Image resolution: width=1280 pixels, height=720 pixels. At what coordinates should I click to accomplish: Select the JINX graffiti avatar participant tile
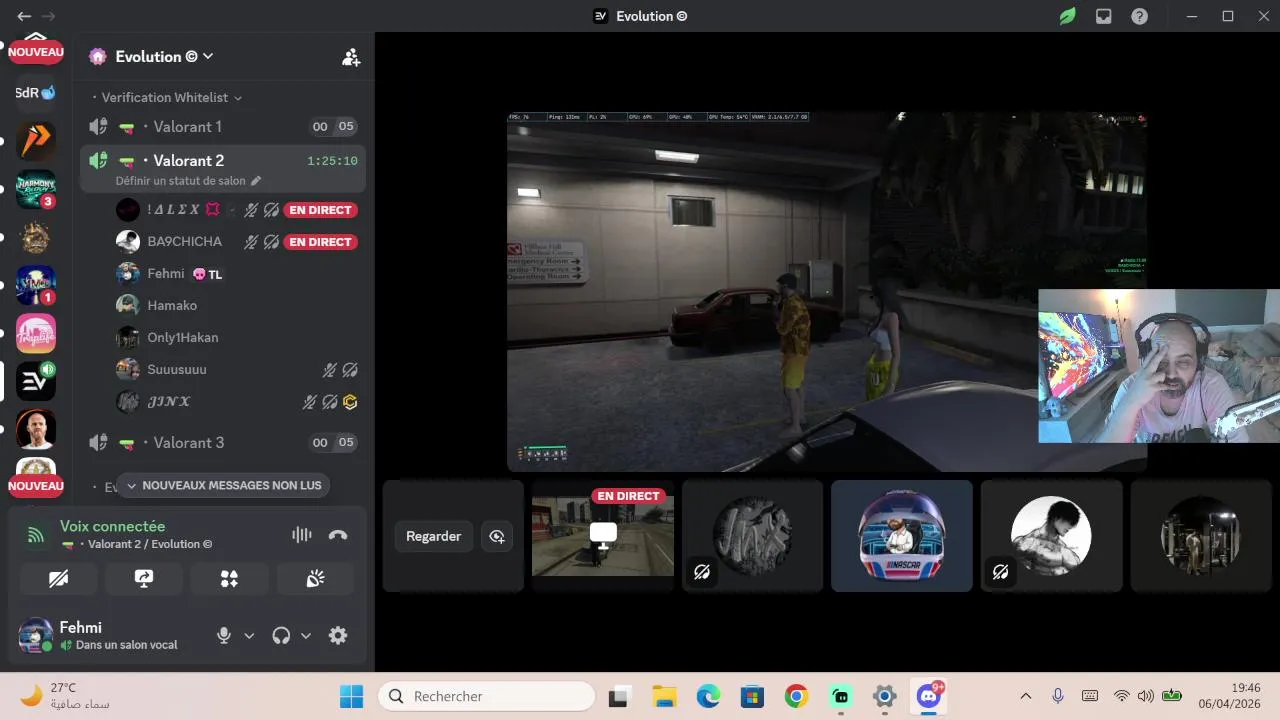point(752,536)
